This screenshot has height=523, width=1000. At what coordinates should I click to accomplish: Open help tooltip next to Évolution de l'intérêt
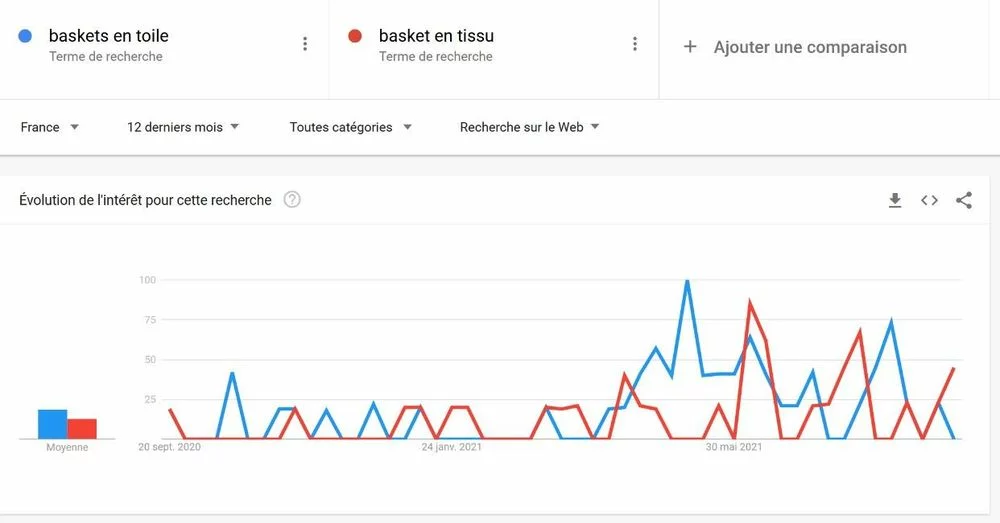[292, 200]
